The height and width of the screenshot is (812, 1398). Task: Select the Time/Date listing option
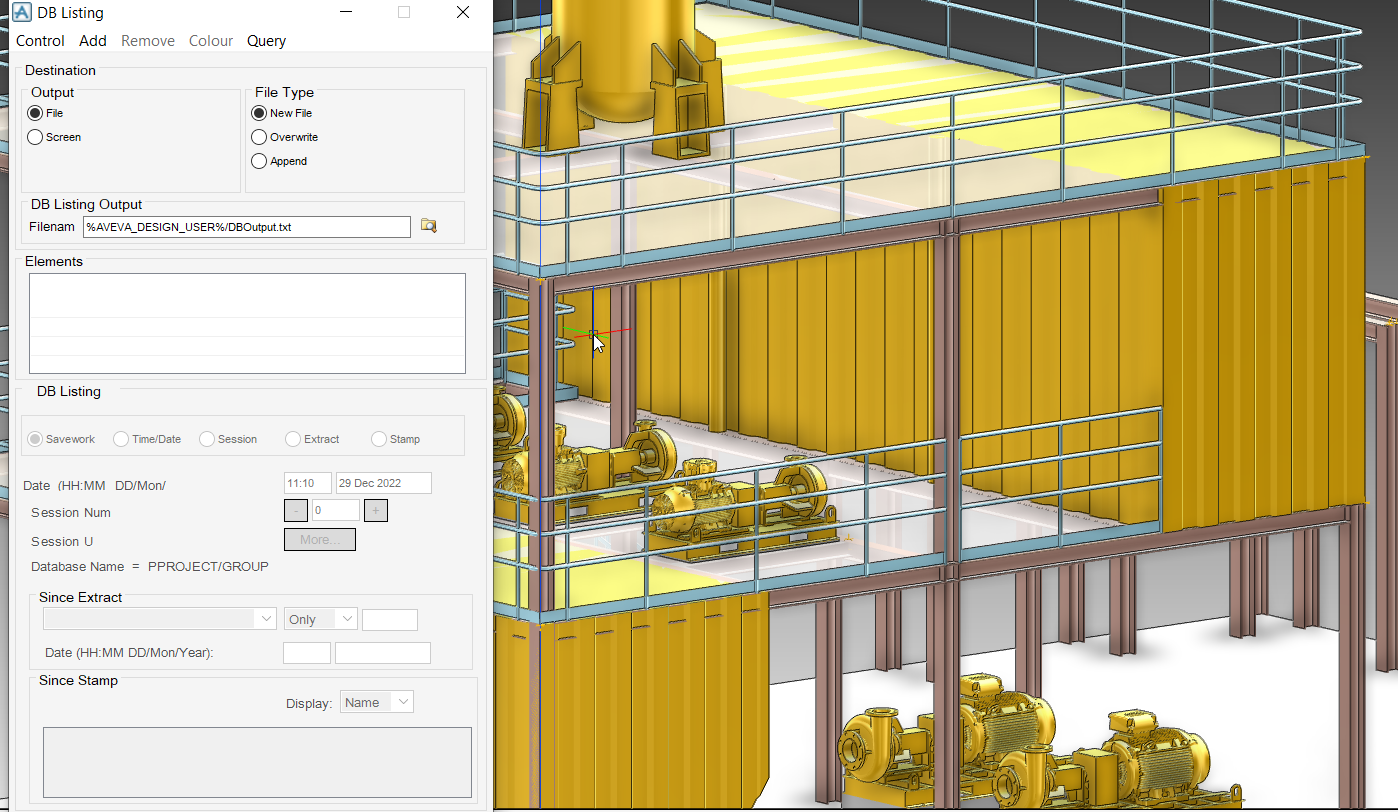[x=120, y=439]
